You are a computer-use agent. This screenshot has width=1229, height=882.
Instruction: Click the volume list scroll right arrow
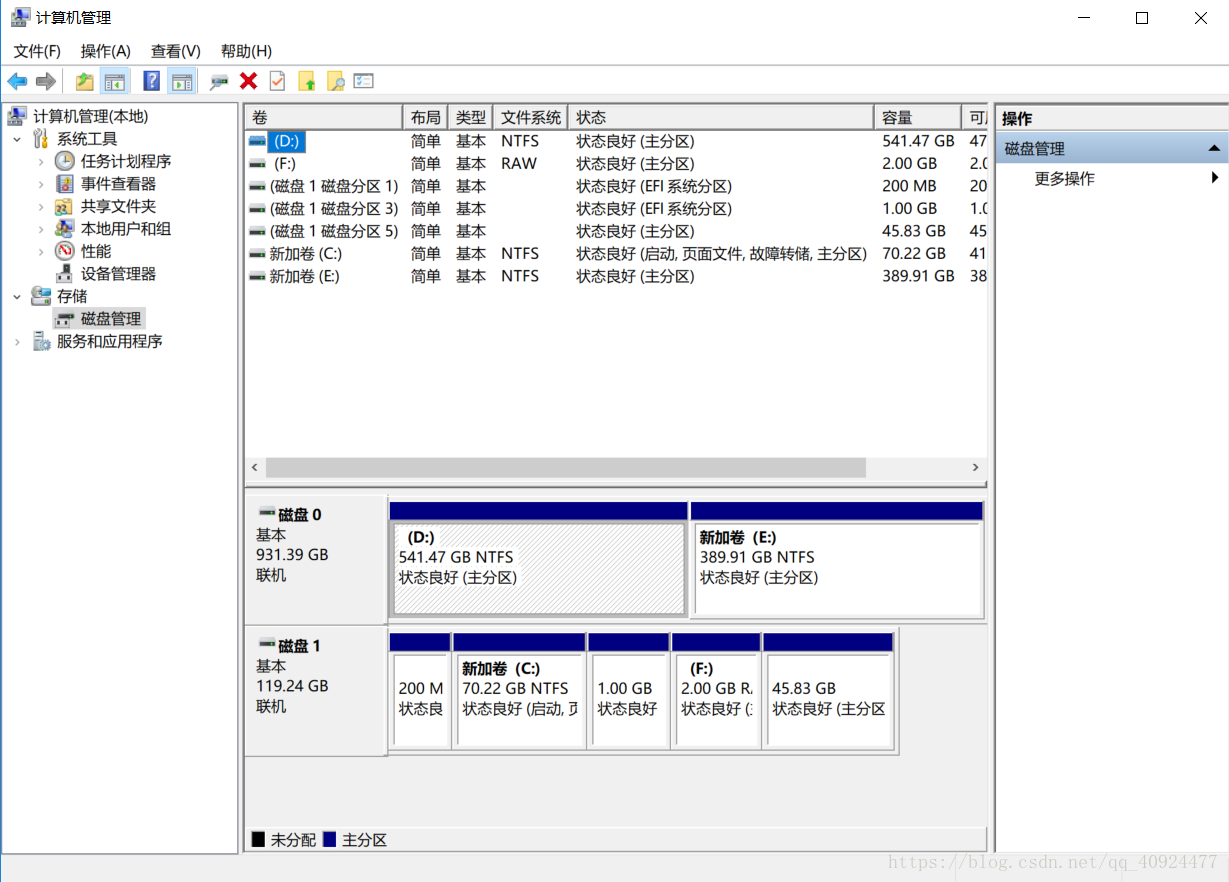click(976, 468)
